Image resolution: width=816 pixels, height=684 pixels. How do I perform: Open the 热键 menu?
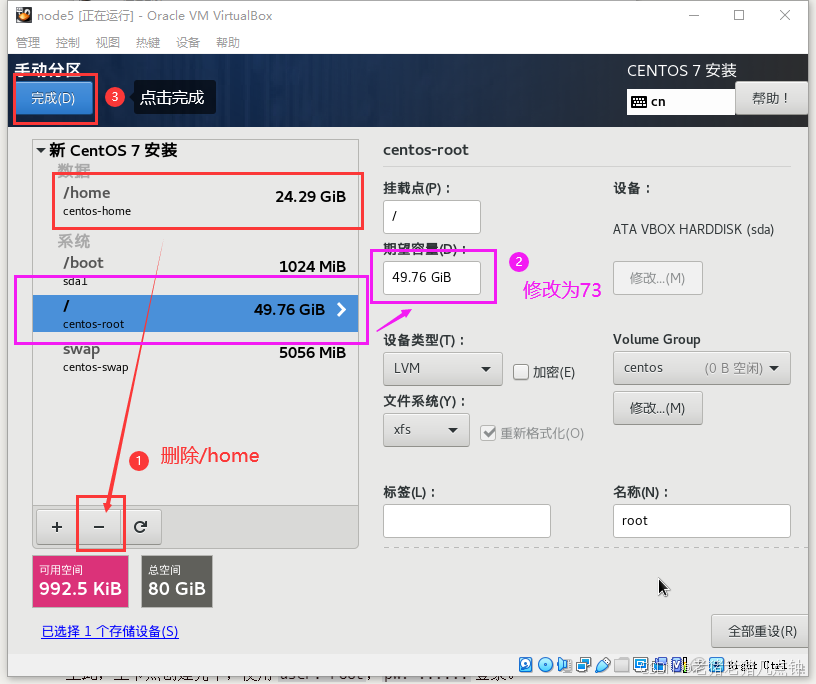(x=148, y=43)
